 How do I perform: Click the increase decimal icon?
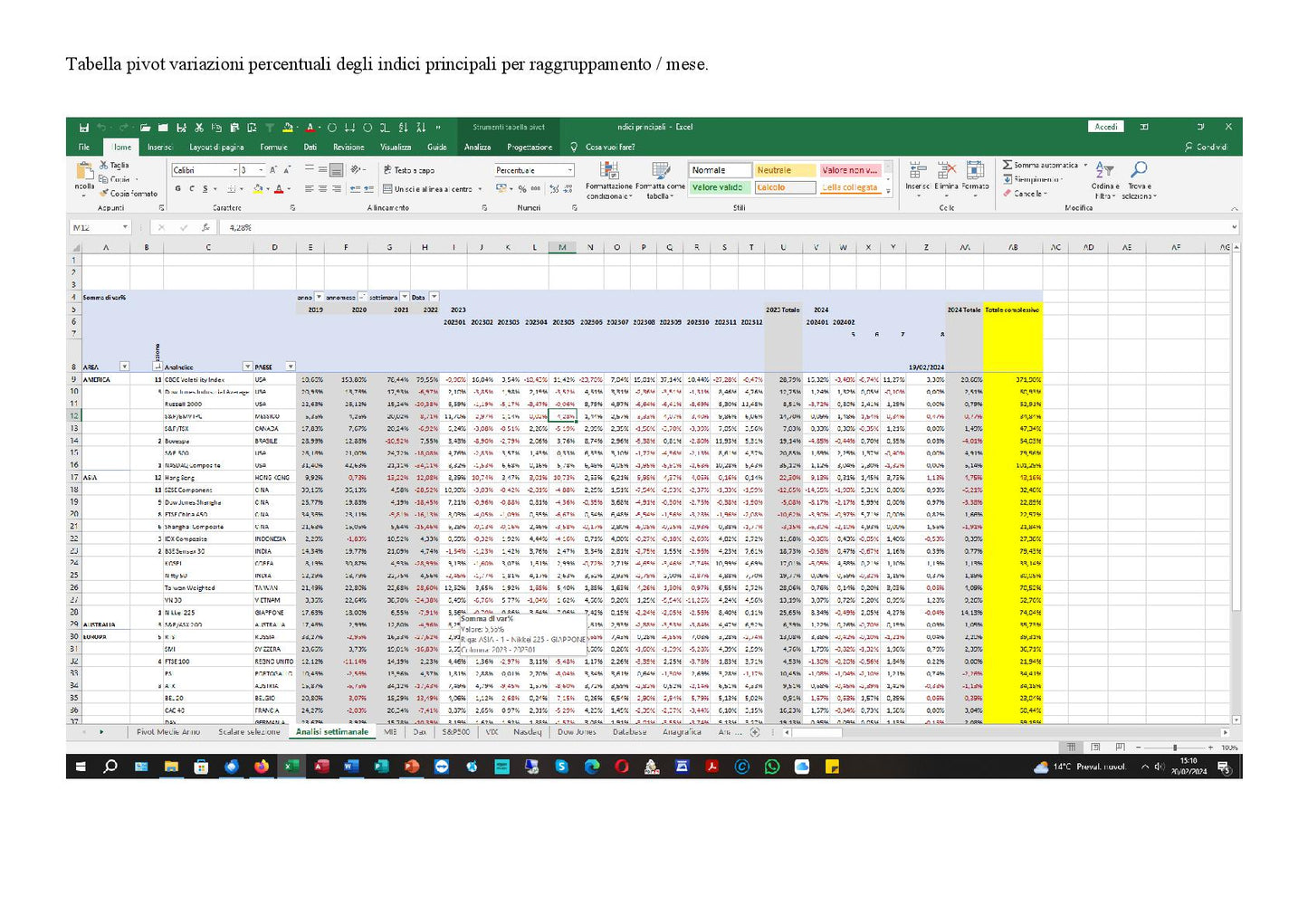[x=554, y=188]
